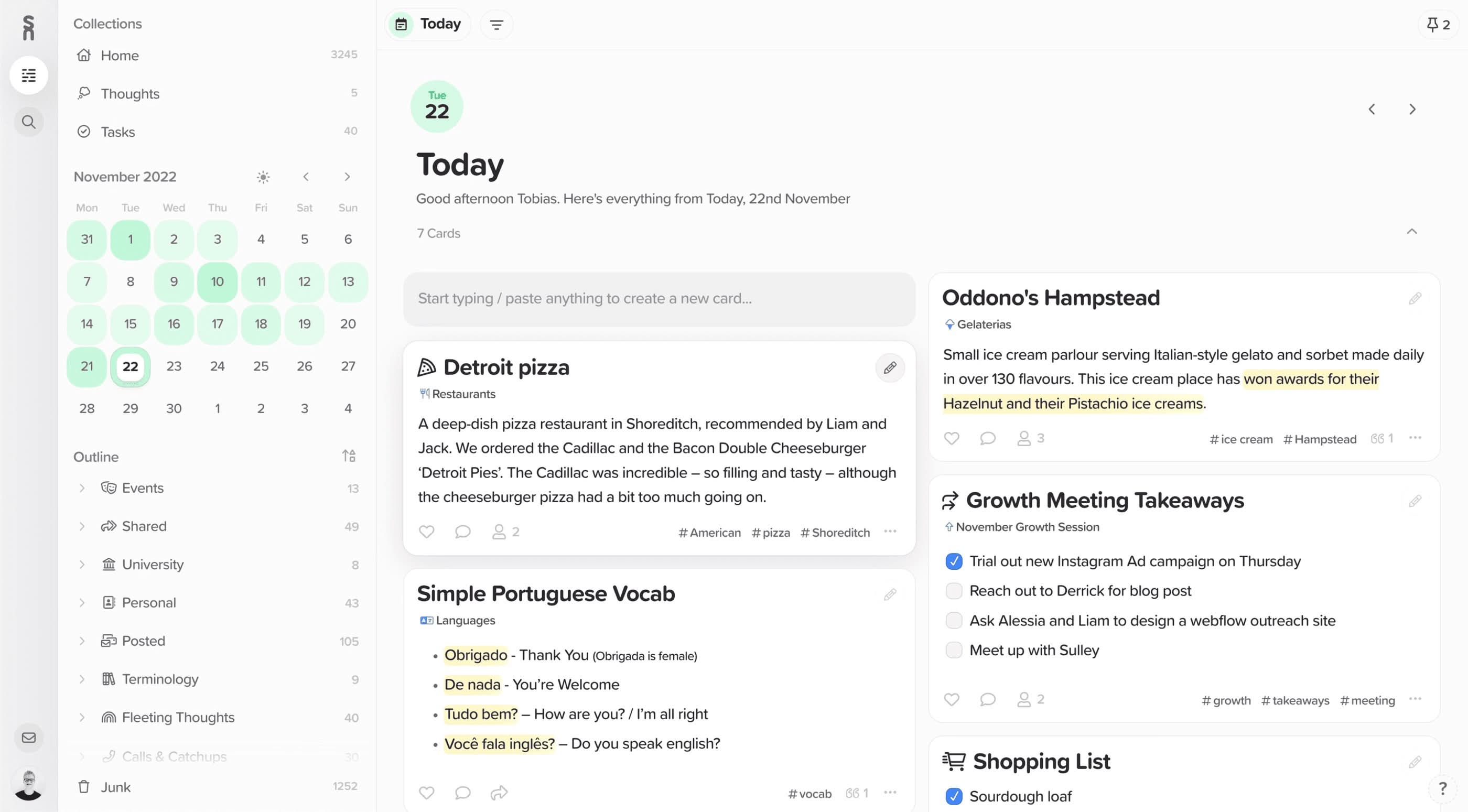Click the #vocab tag

[x=809, y=793]
